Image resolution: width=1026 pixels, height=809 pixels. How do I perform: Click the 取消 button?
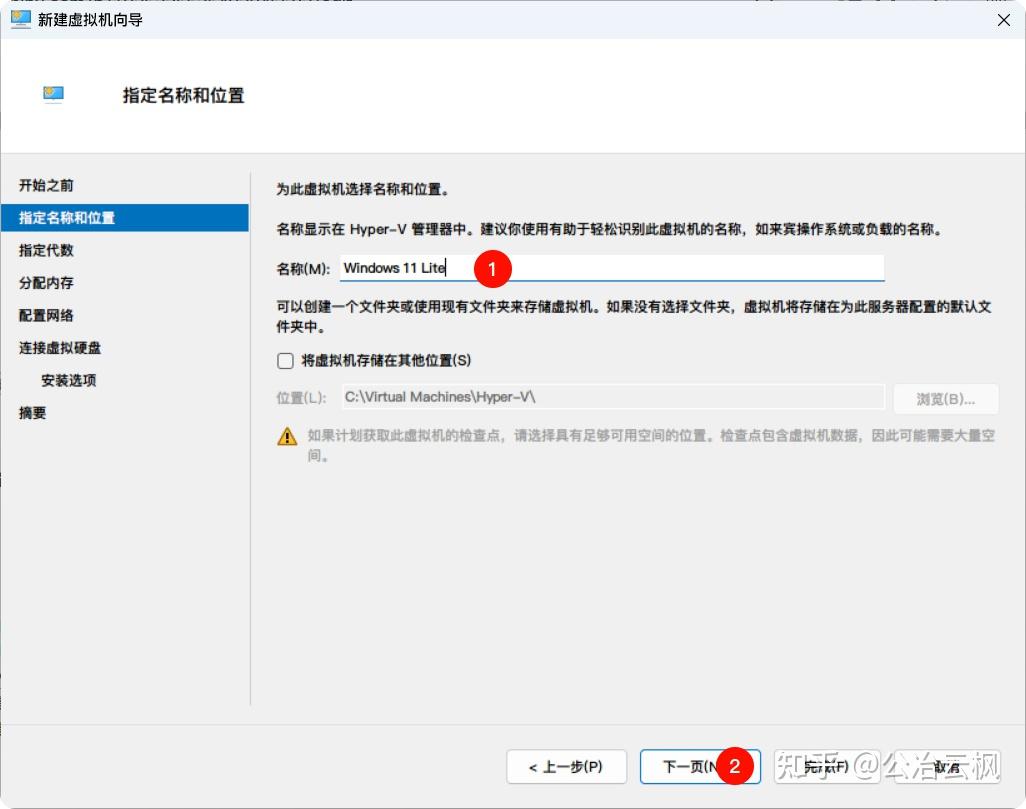coord(944,767)
